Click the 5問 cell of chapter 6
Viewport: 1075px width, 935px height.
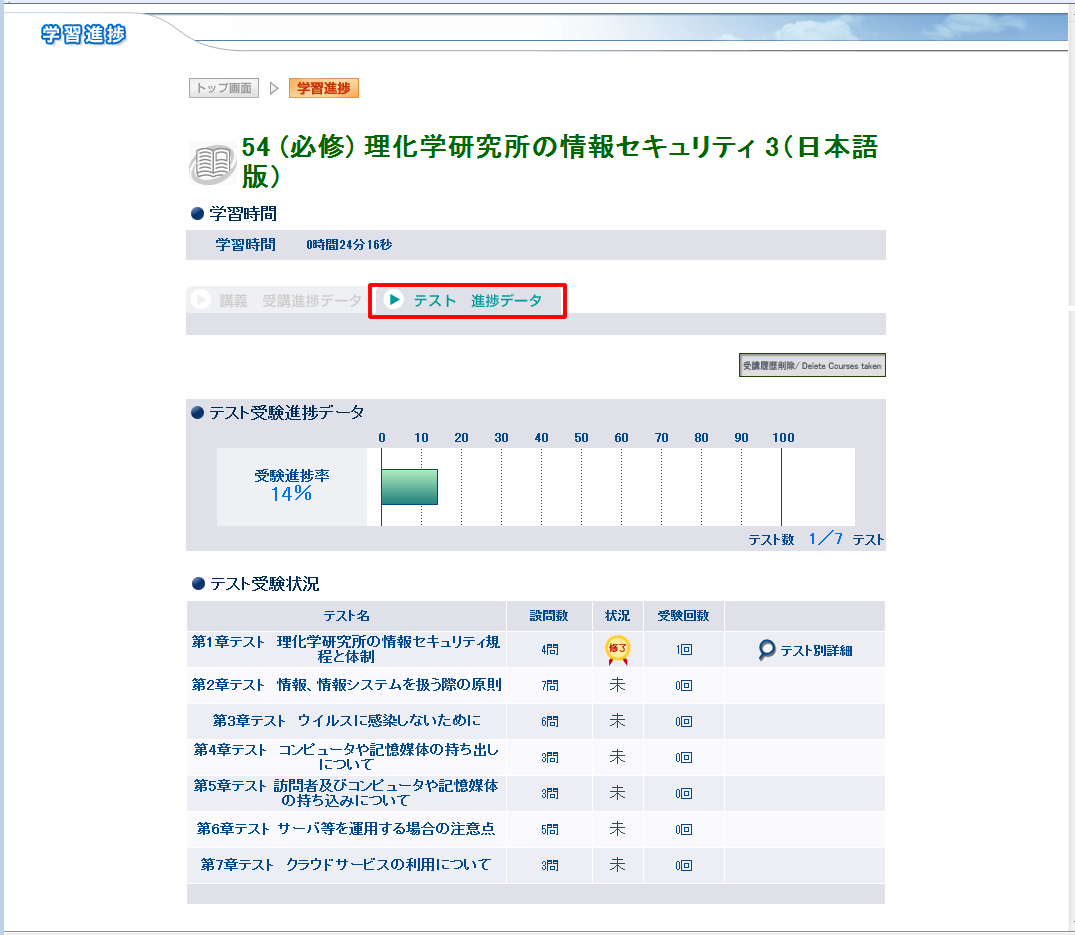pyautogui.click(x=549, y=829)
